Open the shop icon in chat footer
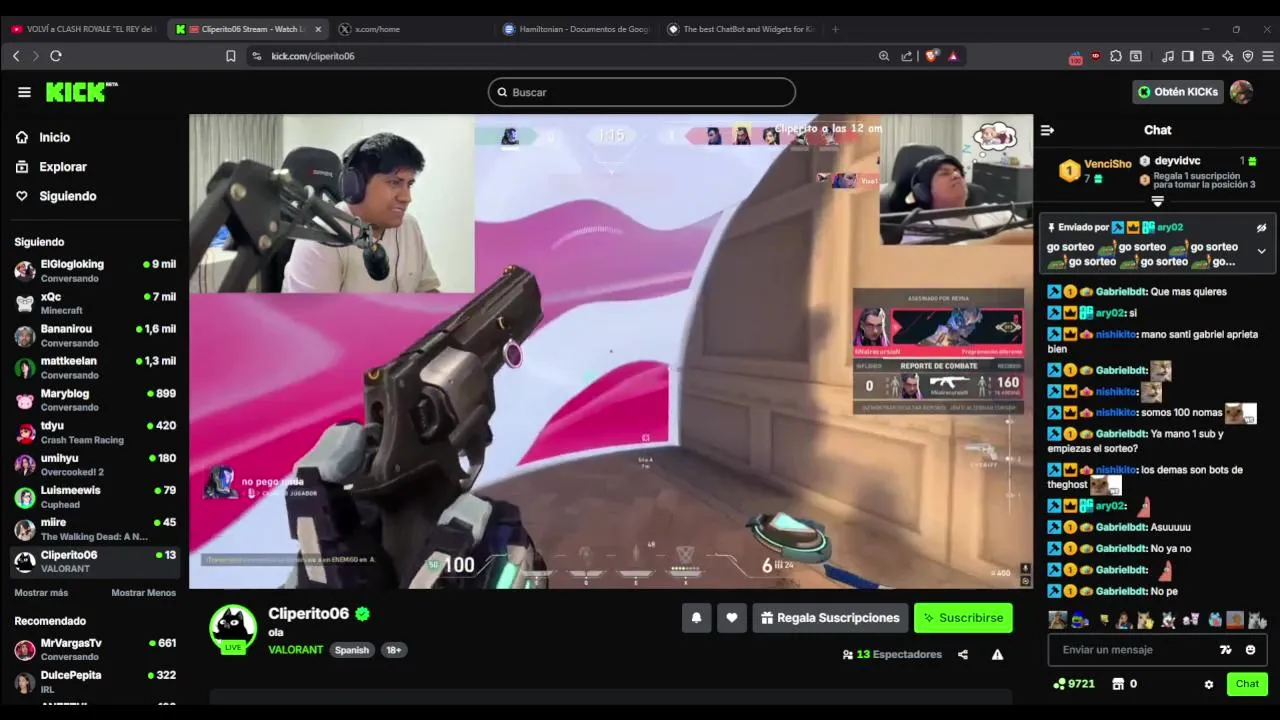 point(1119,684)
